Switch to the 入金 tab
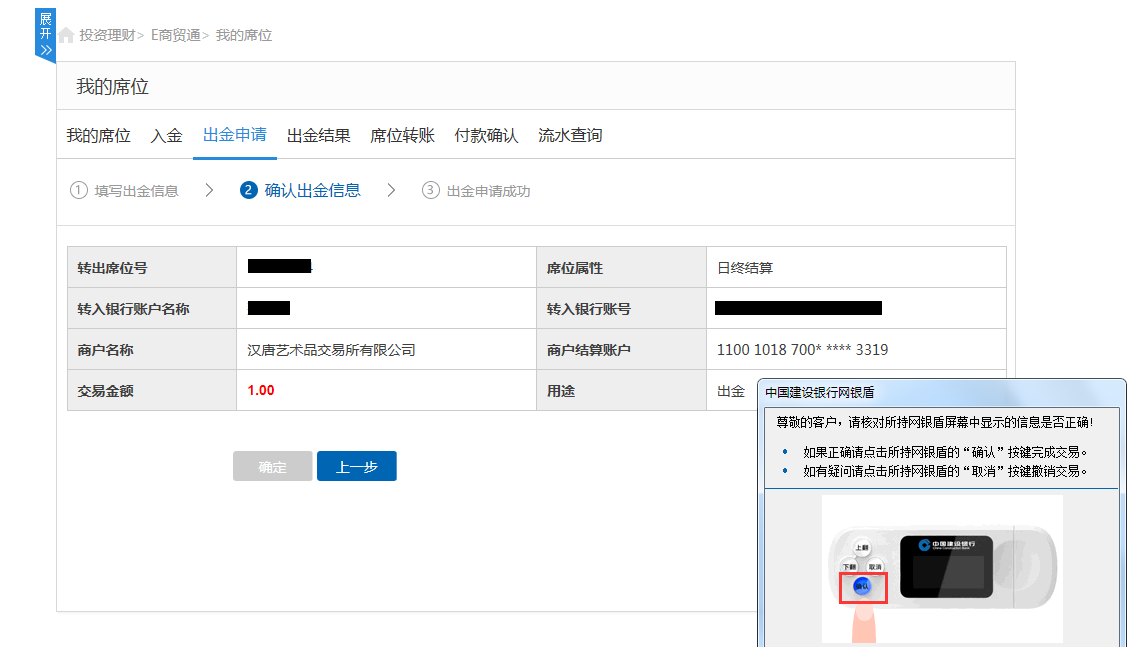Image resolution: width=1128 pixels, height=647 pixels. [166, 135]
